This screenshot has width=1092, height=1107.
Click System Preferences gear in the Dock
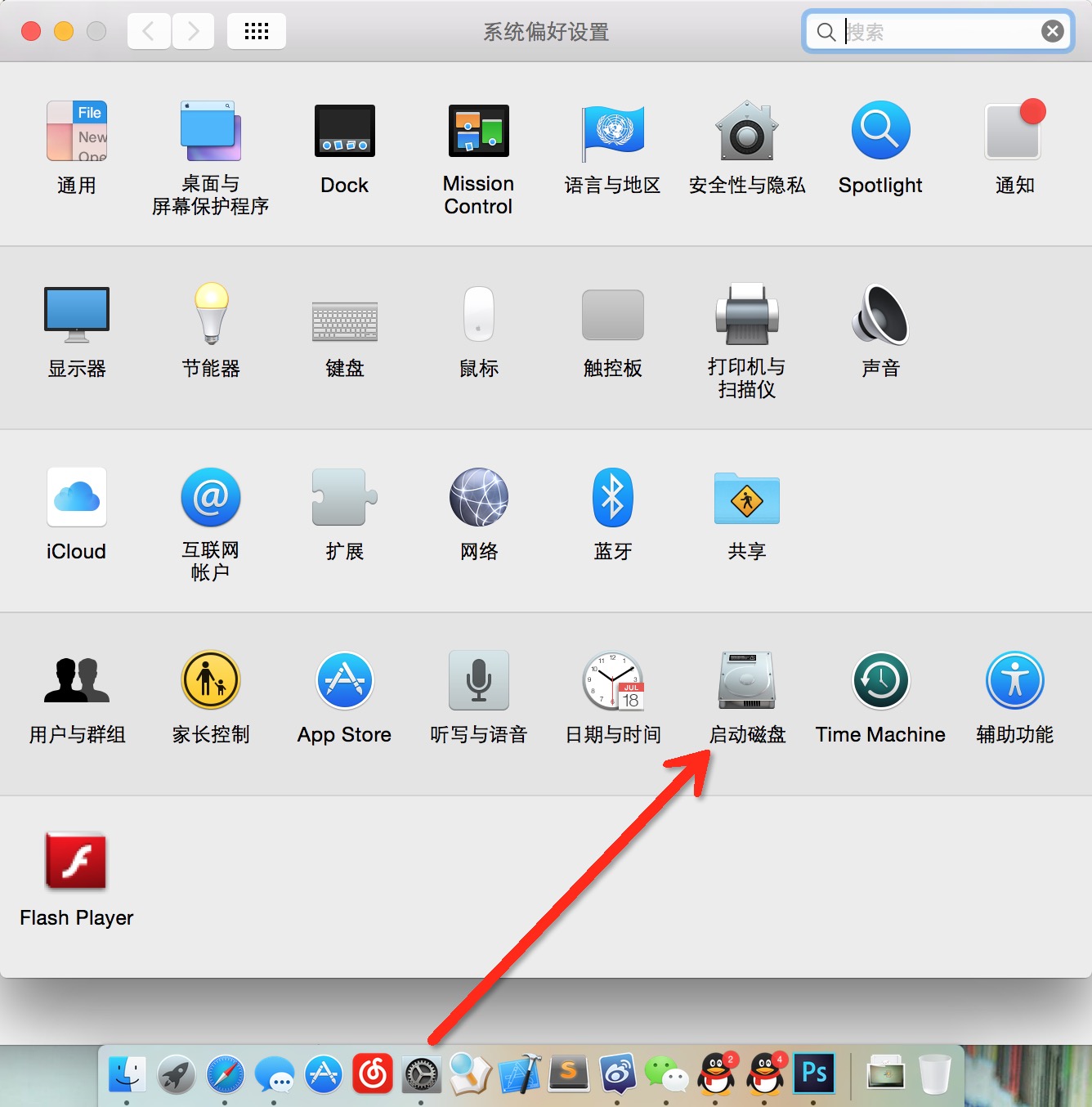pyautogui.click(x=422, y=1074)
